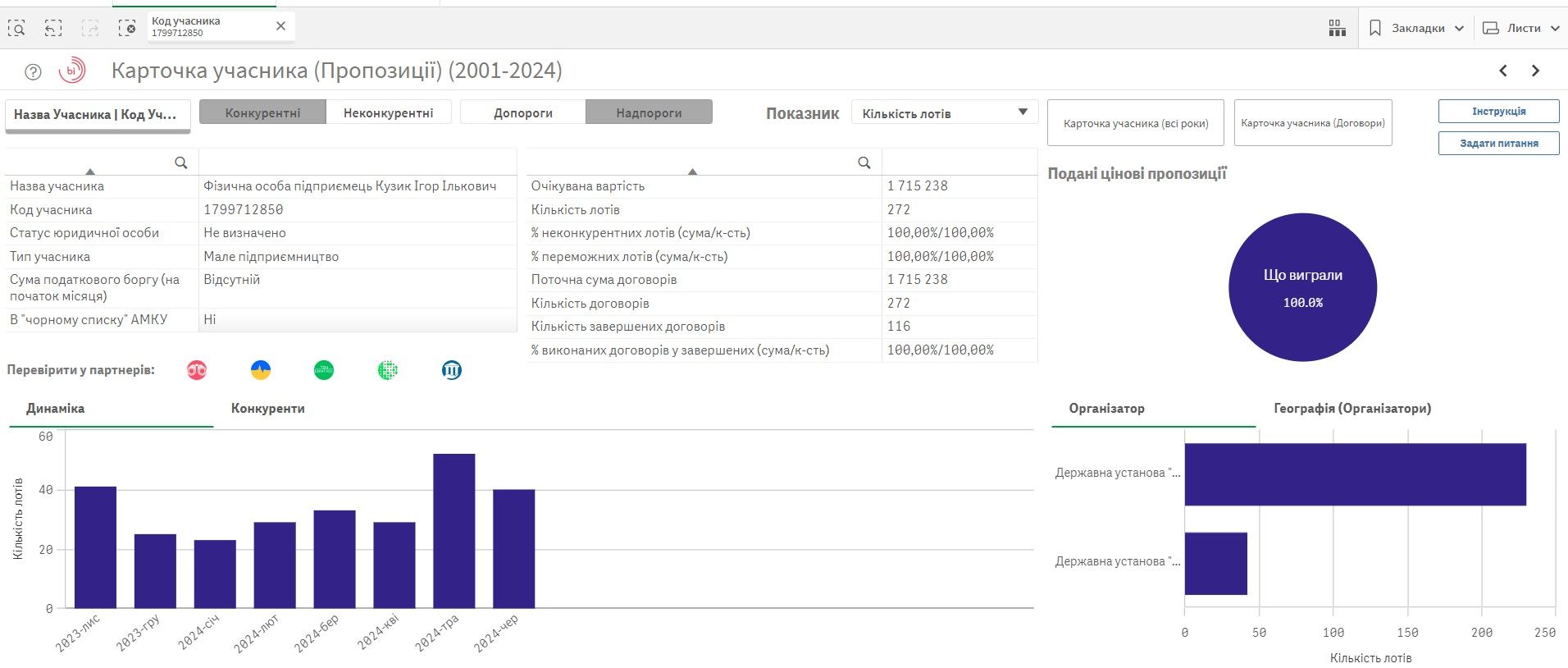Screen dimensions: 1568x668
Task: Switch to Географія (Організатори) tab
Action: click(x=1351, y=409)
